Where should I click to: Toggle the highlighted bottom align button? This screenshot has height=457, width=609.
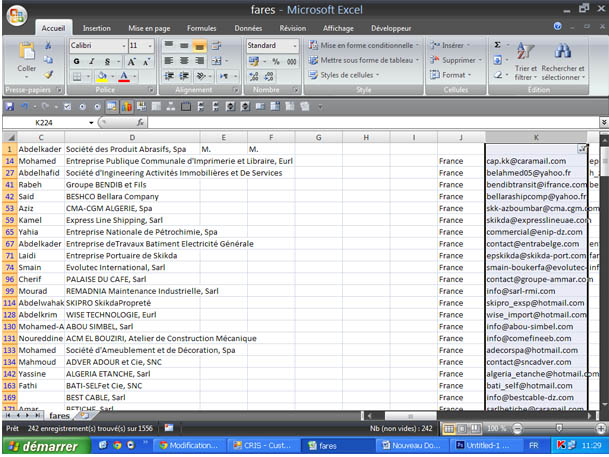[x=199, y=46]
